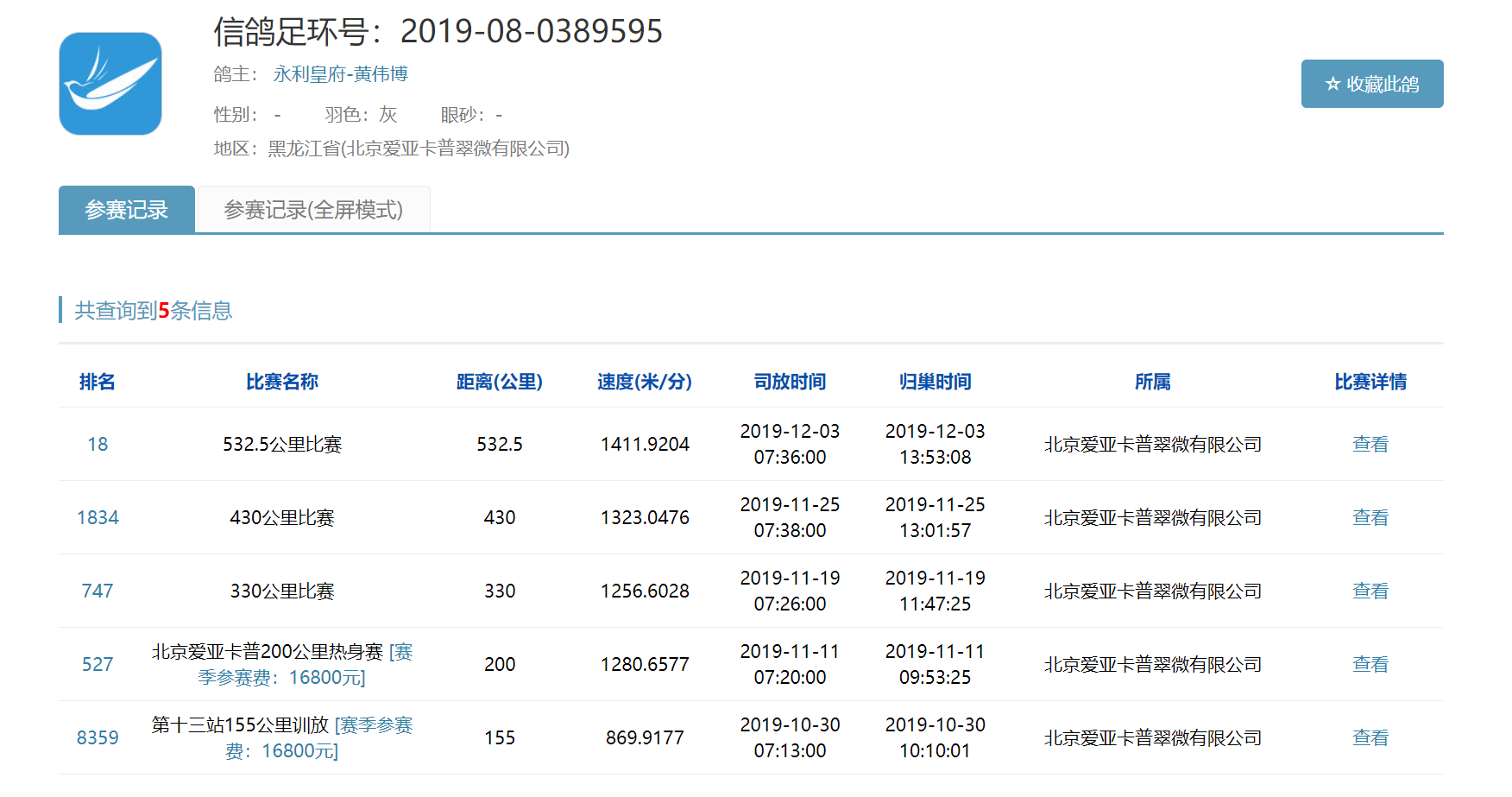
Task: Switch to 参赛记录(全屏模式) tab
Action: (x=313, y=210)
